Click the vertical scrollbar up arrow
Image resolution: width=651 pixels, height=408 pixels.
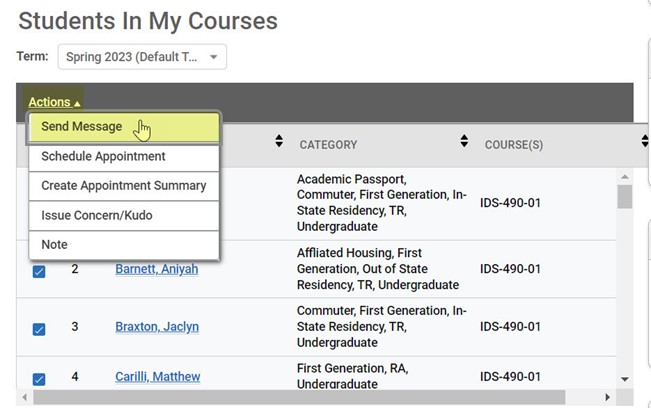coord(624,177)
